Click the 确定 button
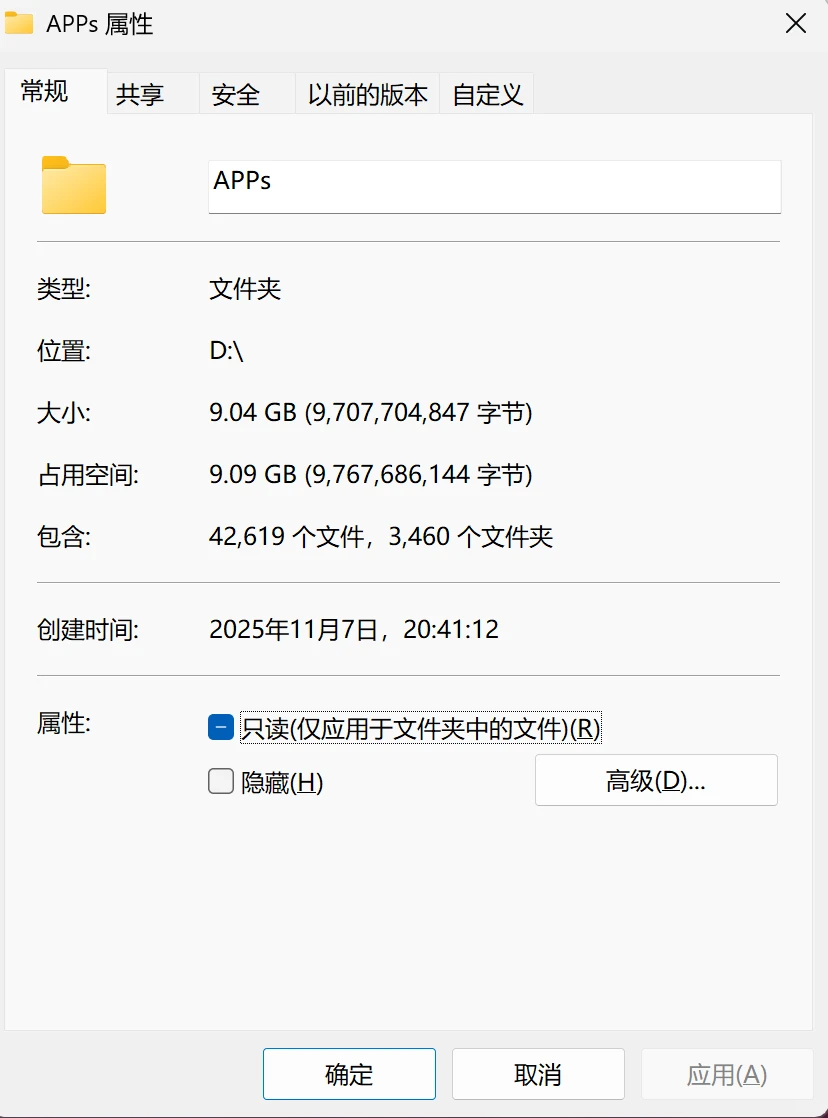This screenshot has width=828, height=1118. [x=349, y=1073]
